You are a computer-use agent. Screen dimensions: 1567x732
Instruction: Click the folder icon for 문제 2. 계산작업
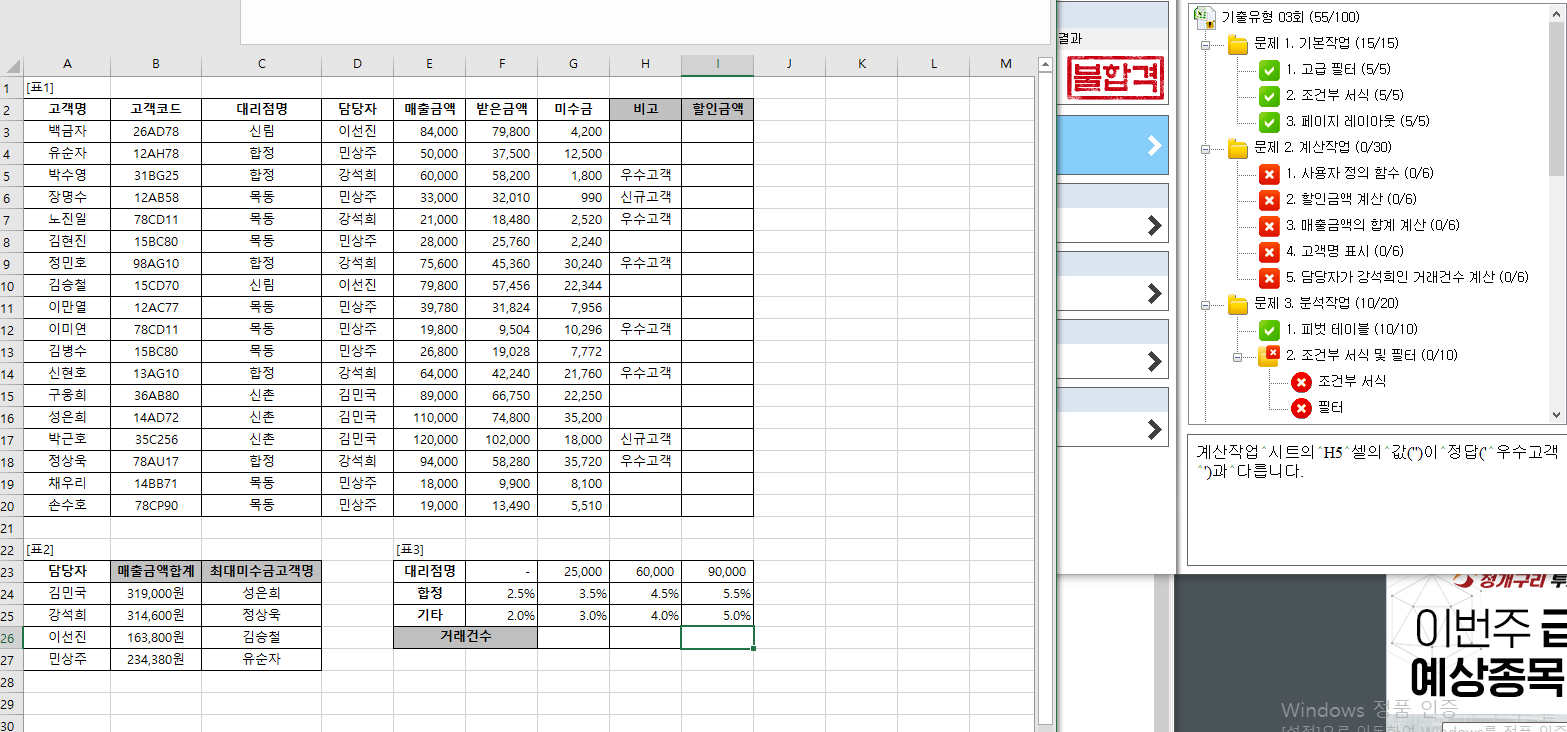[1238, 148]
